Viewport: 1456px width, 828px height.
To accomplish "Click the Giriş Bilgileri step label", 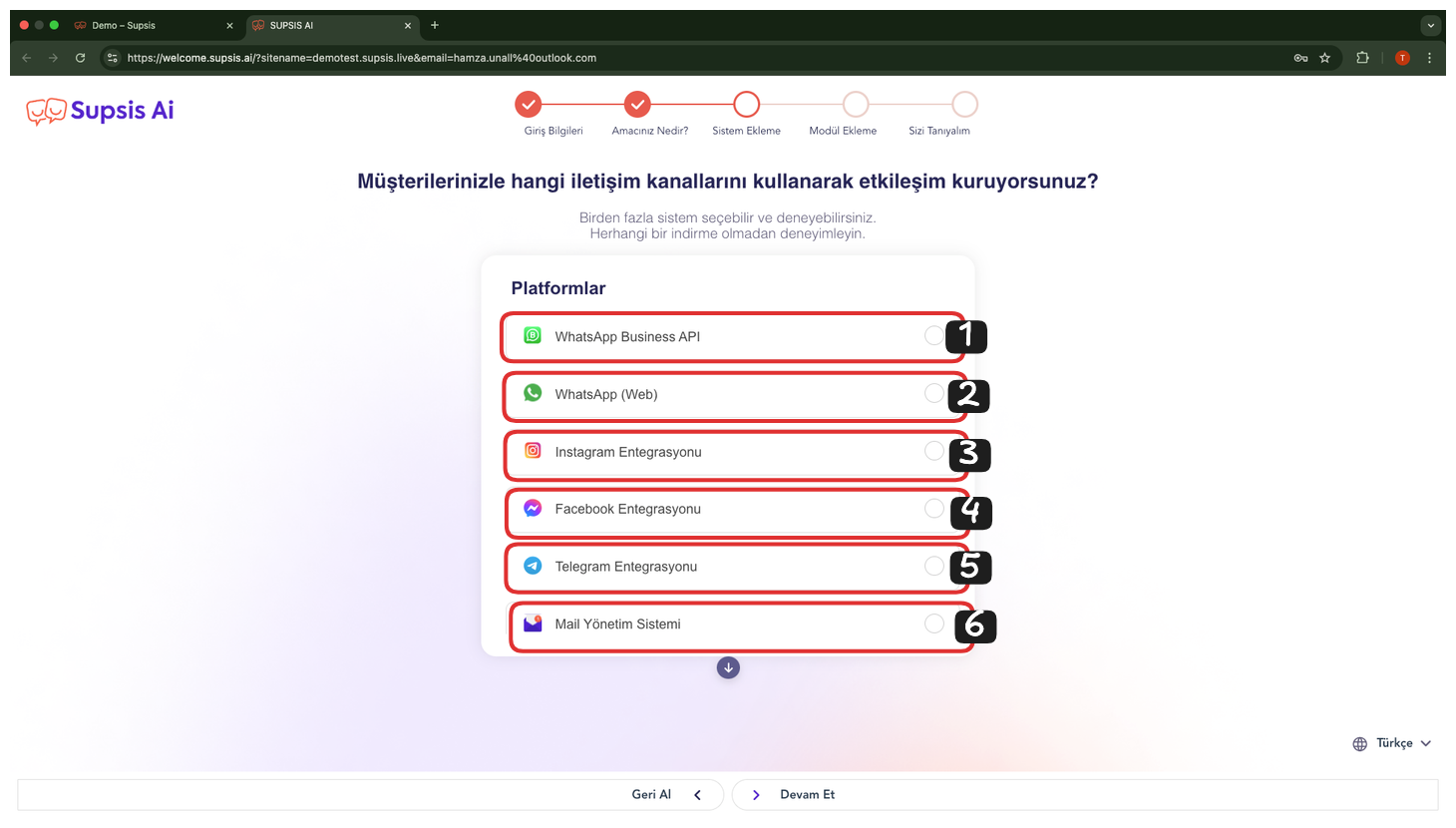I will point(553,131).
